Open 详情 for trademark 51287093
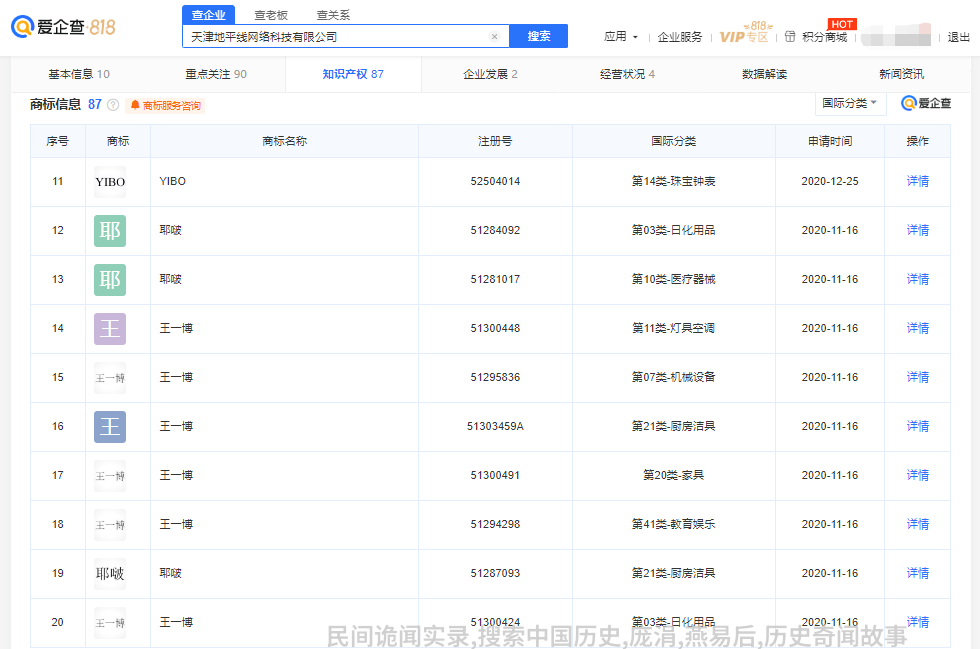980x649 pixels. pyautogui.click(x=918, y=573)
